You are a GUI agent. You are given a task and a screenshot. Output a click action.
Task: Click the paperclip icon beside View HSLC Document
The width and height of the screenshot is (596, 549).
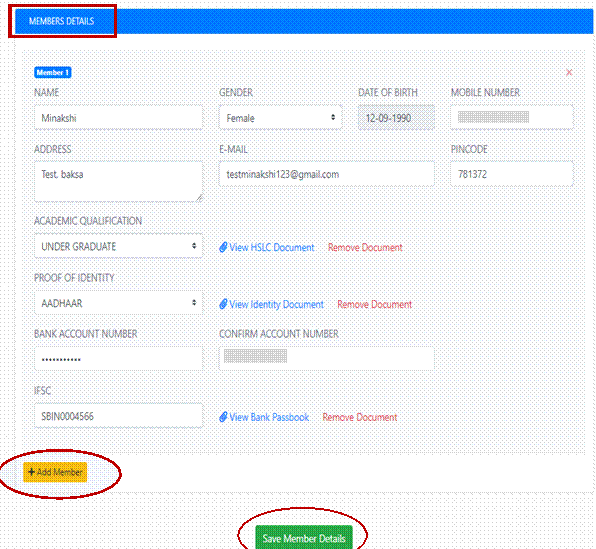coord(224,248)
